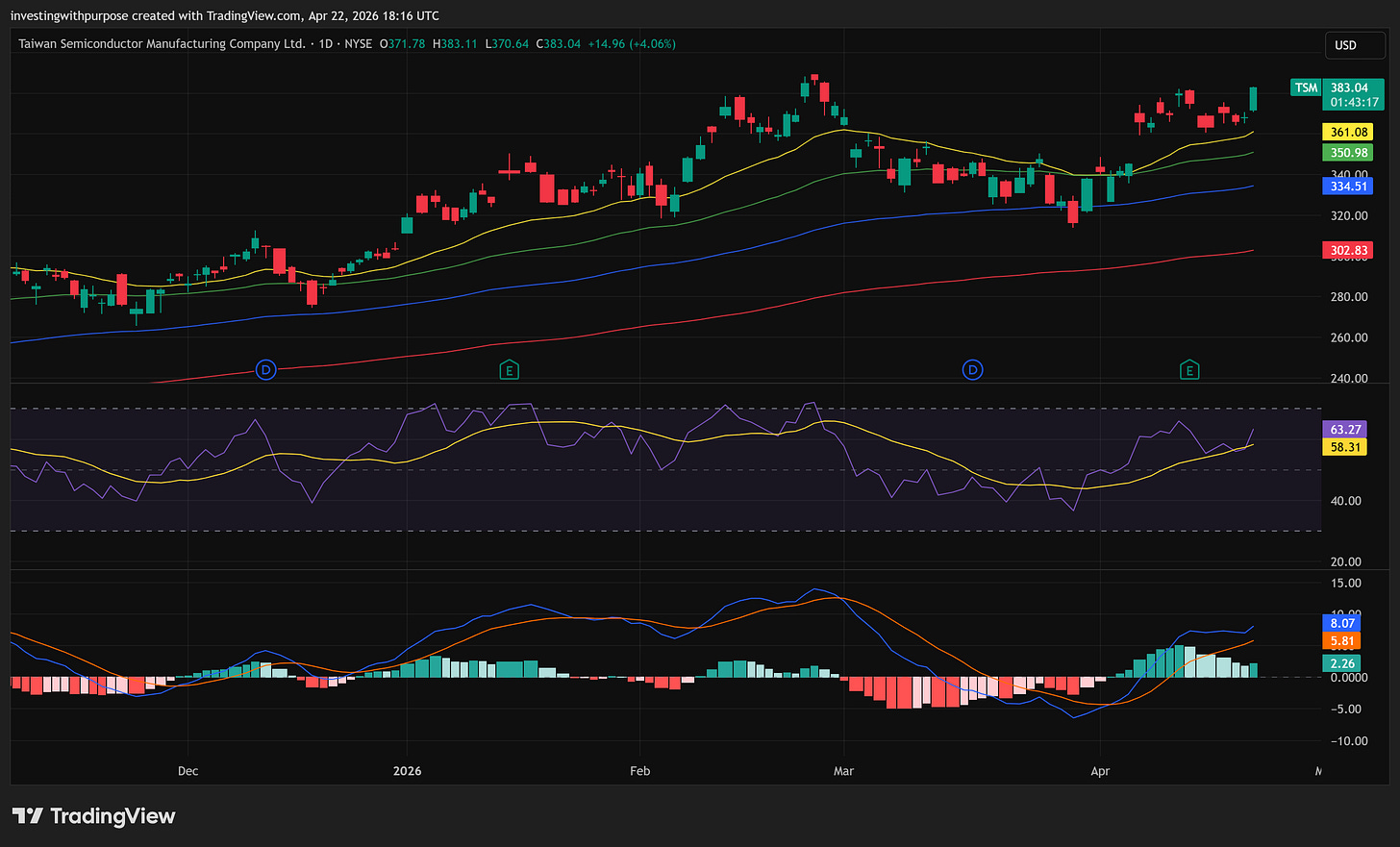Click the 20.00 RSI scale label
The height and width of the screenshot is (847, 1400).
1346,562
